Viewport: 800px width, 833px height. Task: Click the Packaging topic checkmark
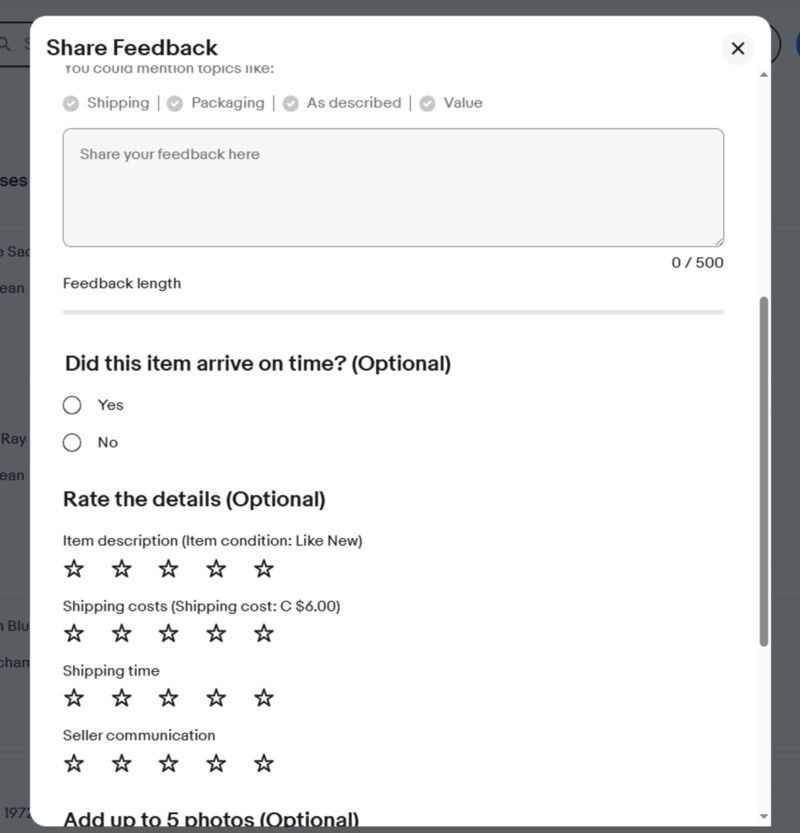pos(175,103)
